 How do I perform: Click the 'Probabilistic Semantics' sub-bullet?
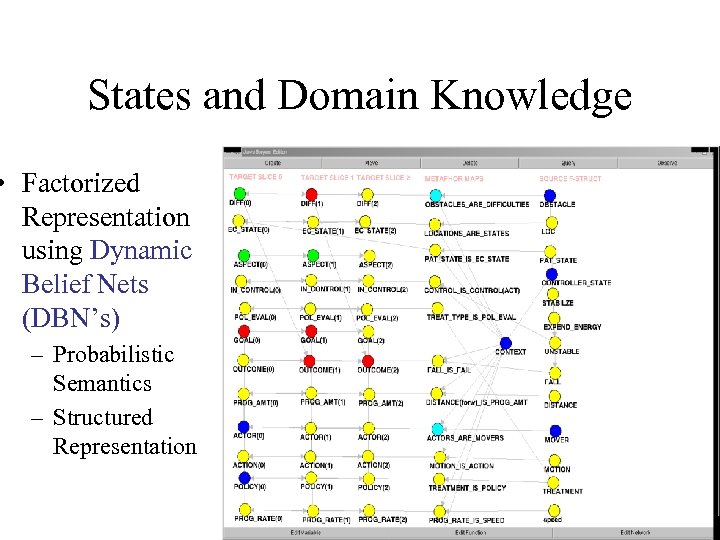(113, 369)
